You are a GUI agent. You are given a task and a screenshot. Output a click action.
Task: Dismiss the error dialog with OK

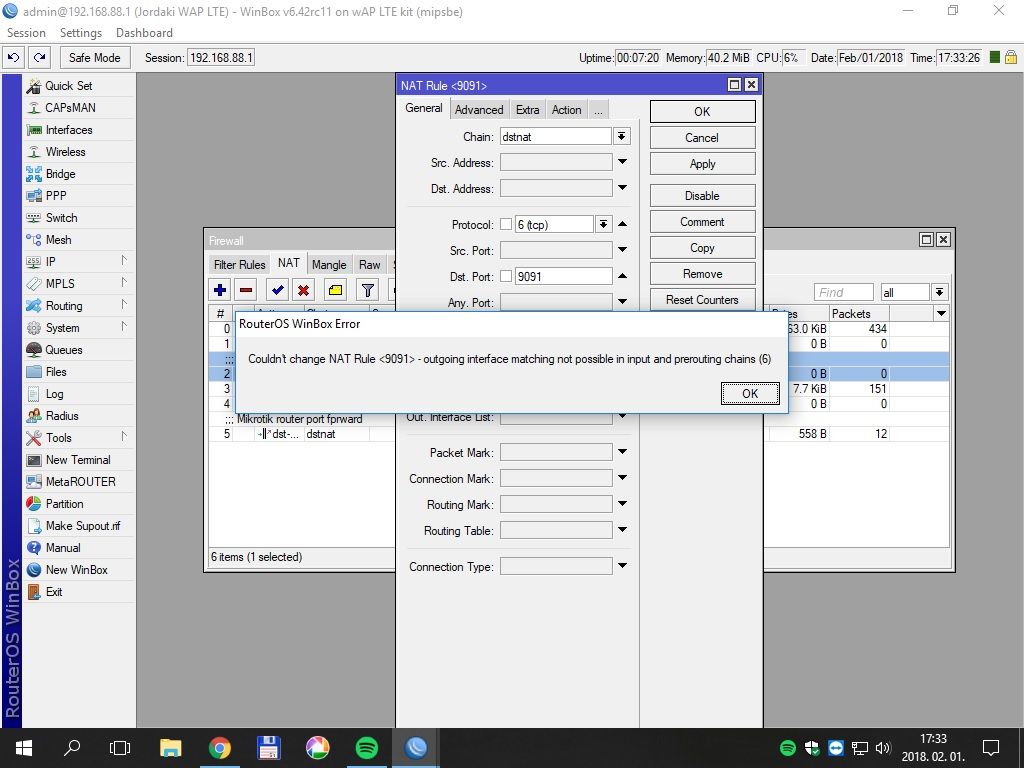click(750, 393)
